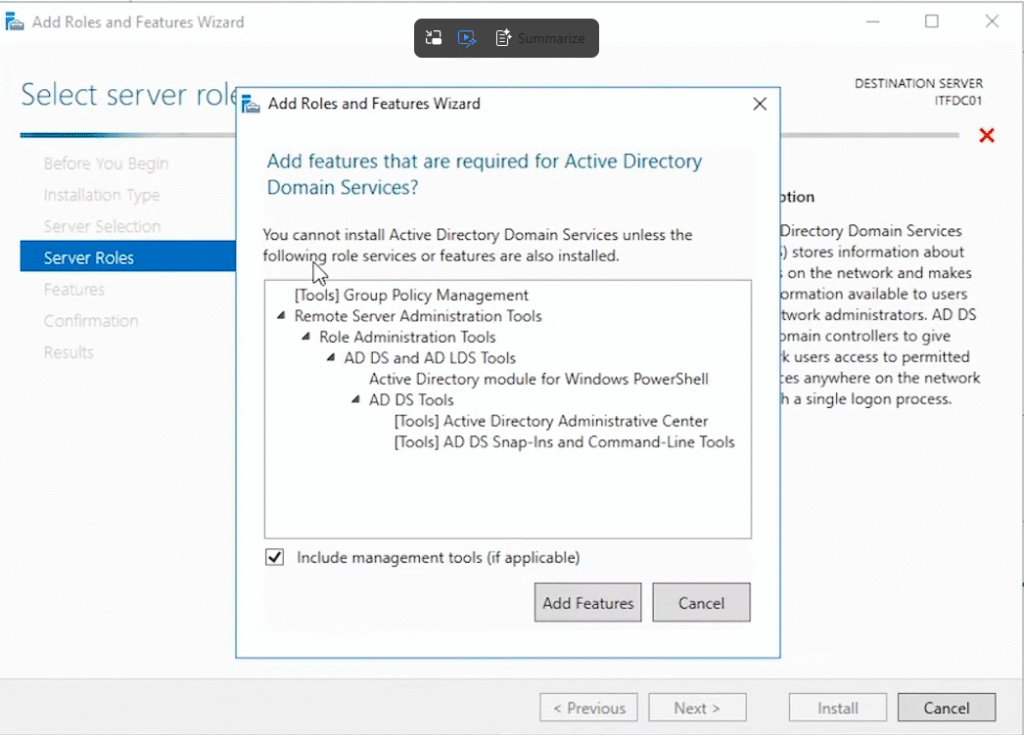
Task: Close the inner wizard dialog with X
Action: [x=760, y=104]
